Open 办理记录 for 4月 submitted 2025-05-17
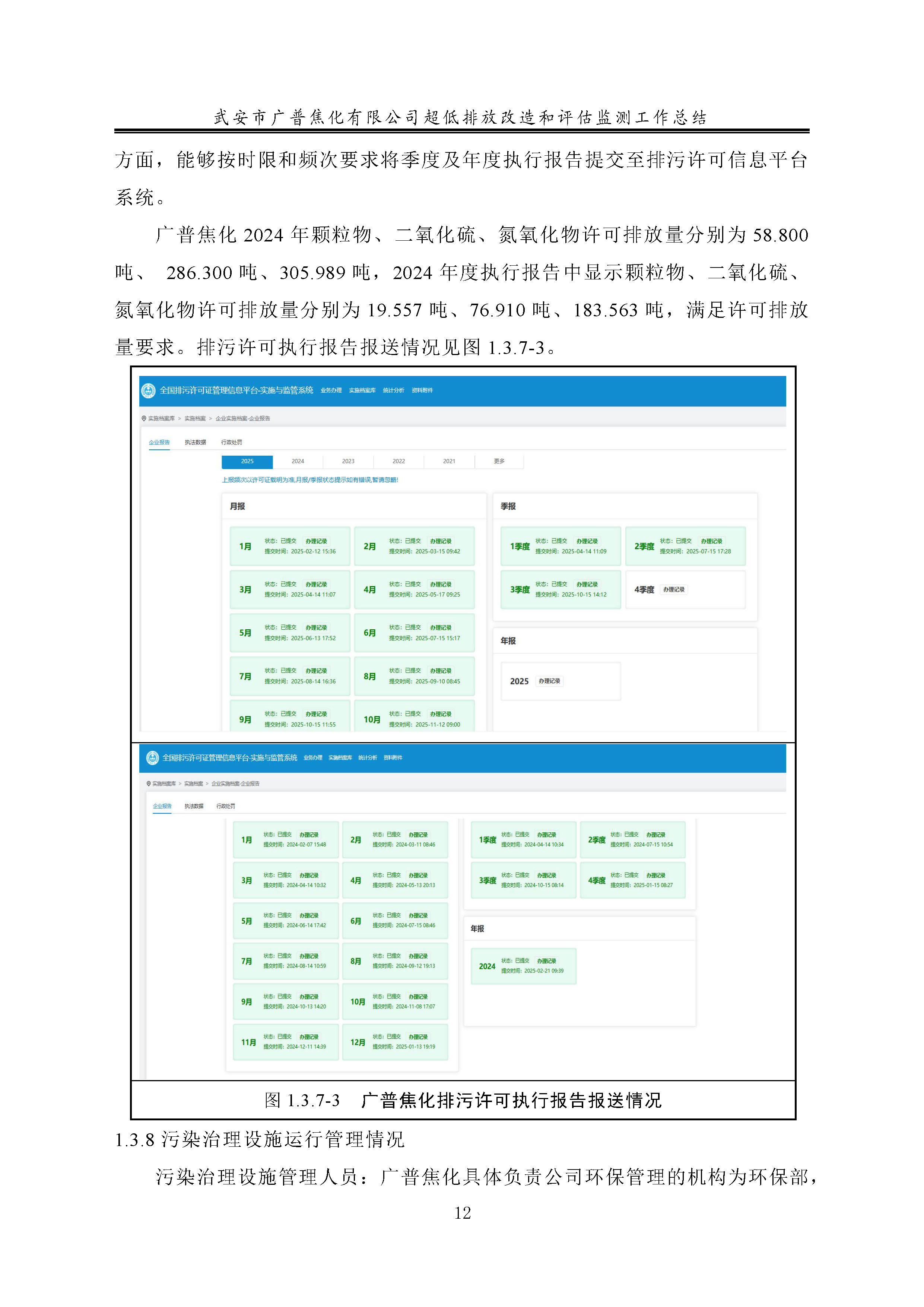Viewport: 924px width, 1307px height. click(441, 585)
